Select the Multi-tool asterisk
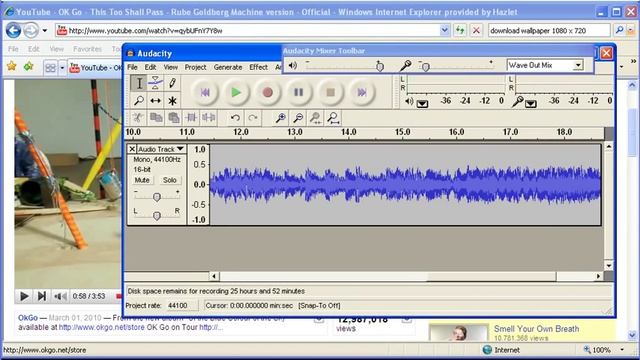The image size is (640, 360). point(172,100)
